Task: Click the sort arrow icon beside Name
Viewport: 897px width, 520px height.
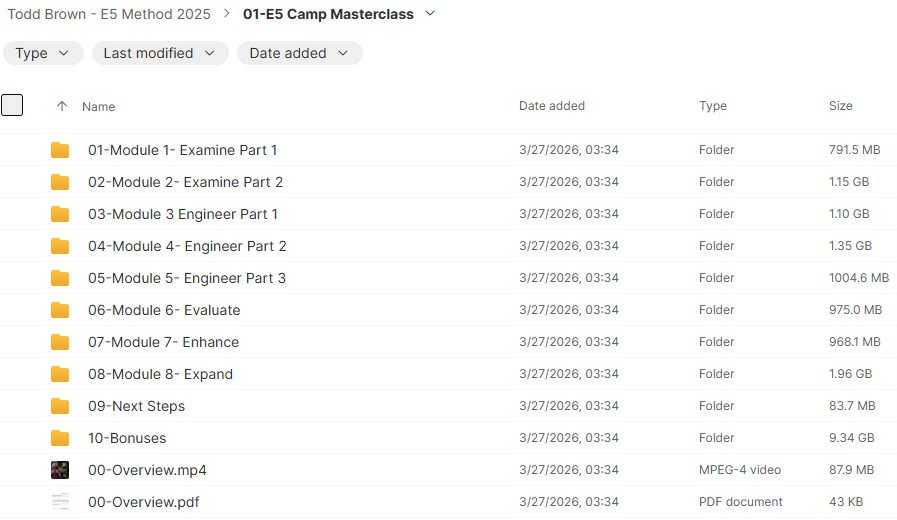Action: coord(62,106)
